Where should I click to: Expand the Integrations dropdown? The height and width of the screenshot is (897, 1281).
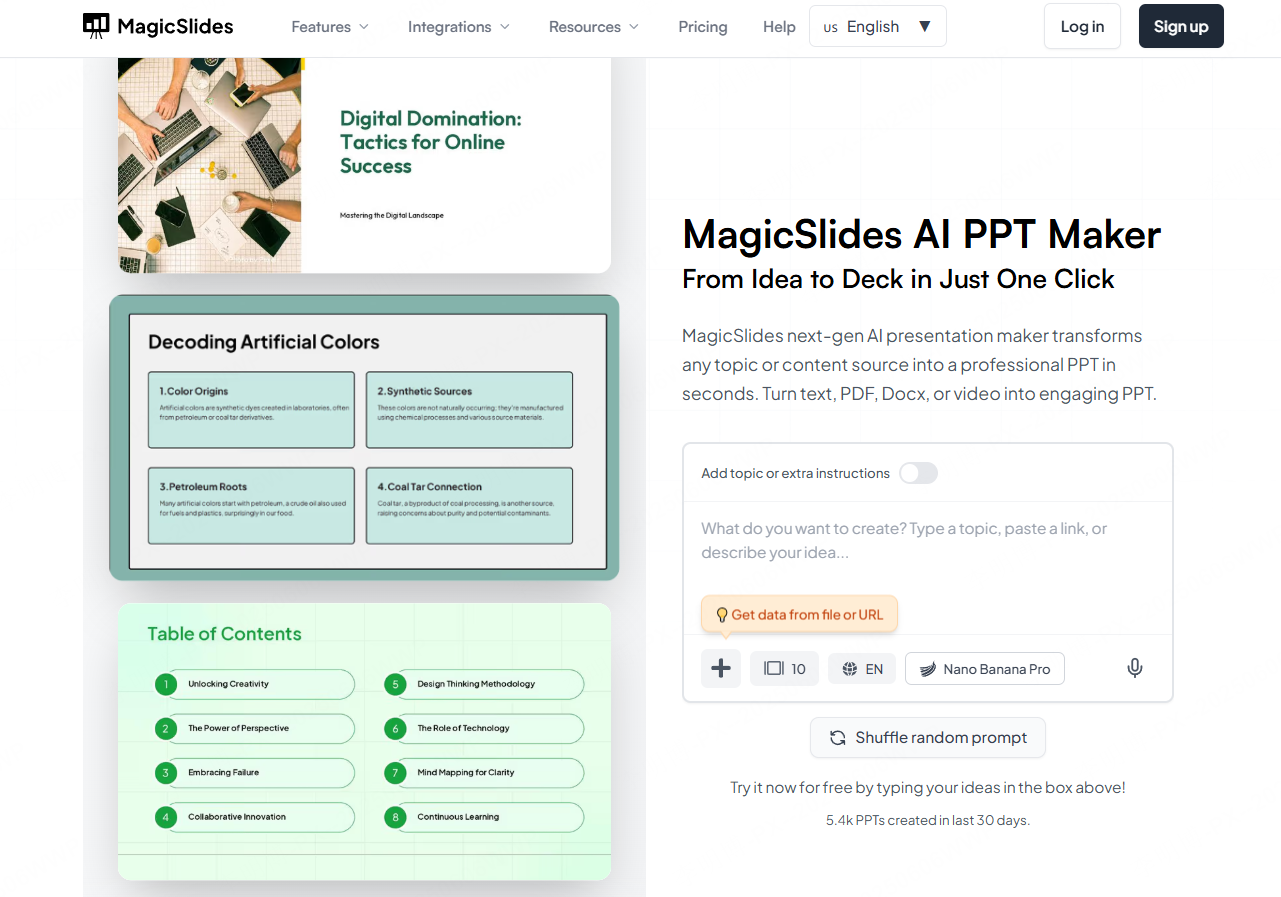click(458, 27)
